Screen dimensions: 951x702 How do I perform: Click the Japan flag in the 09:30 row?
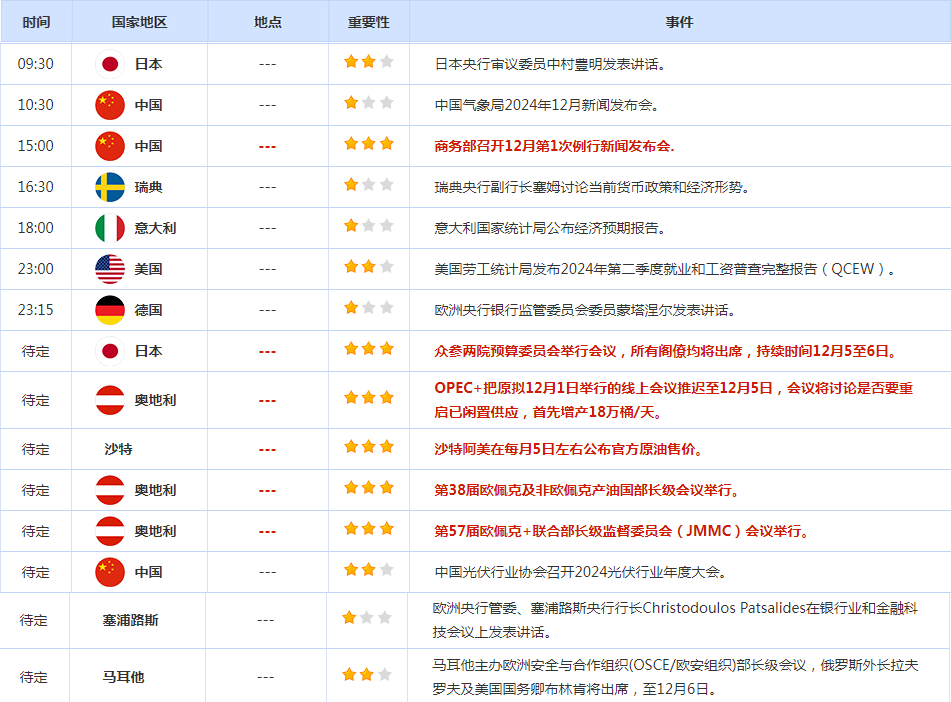coord(110,64)
